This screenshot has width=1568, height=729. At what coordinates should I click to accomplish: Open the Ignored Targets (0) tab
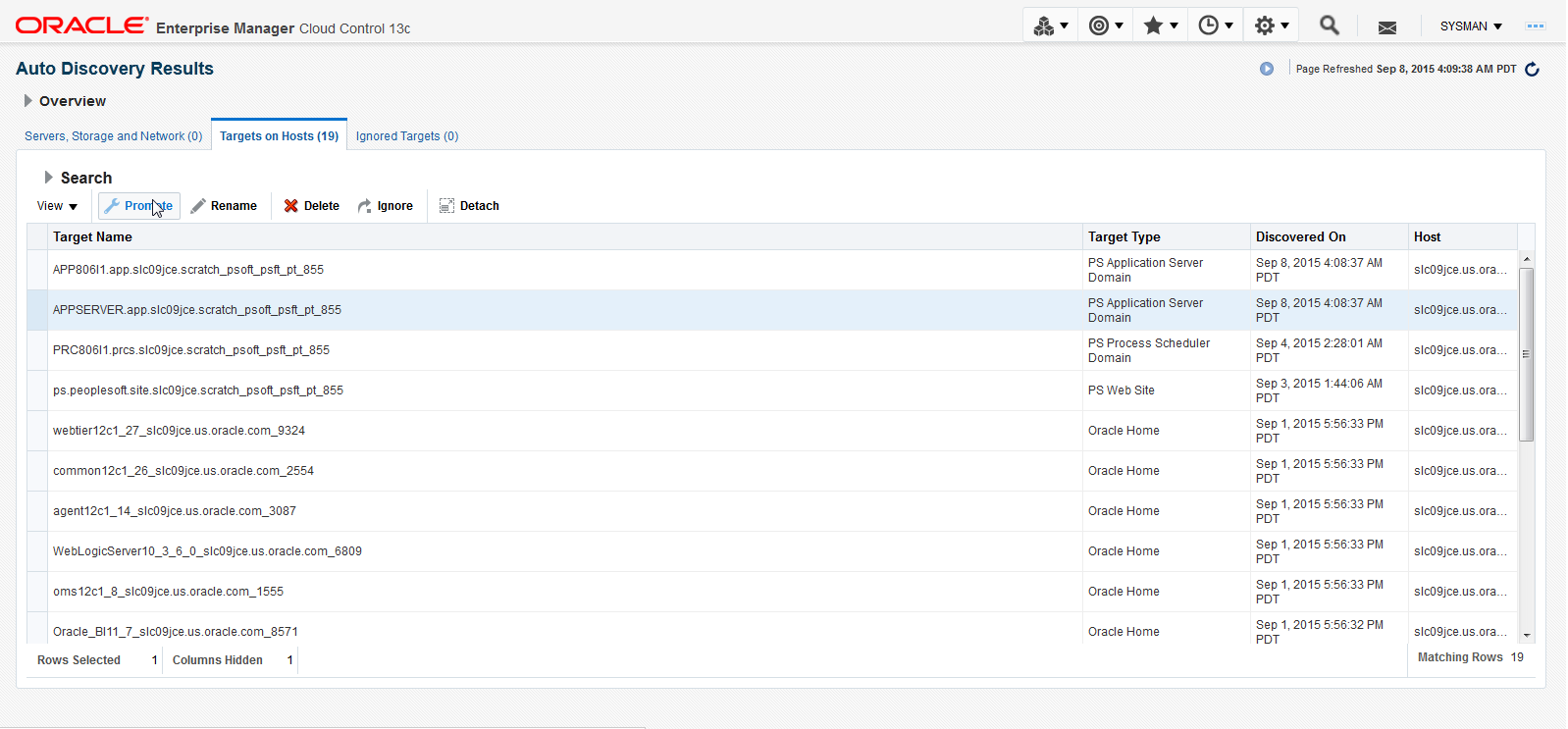pos(407,136)
